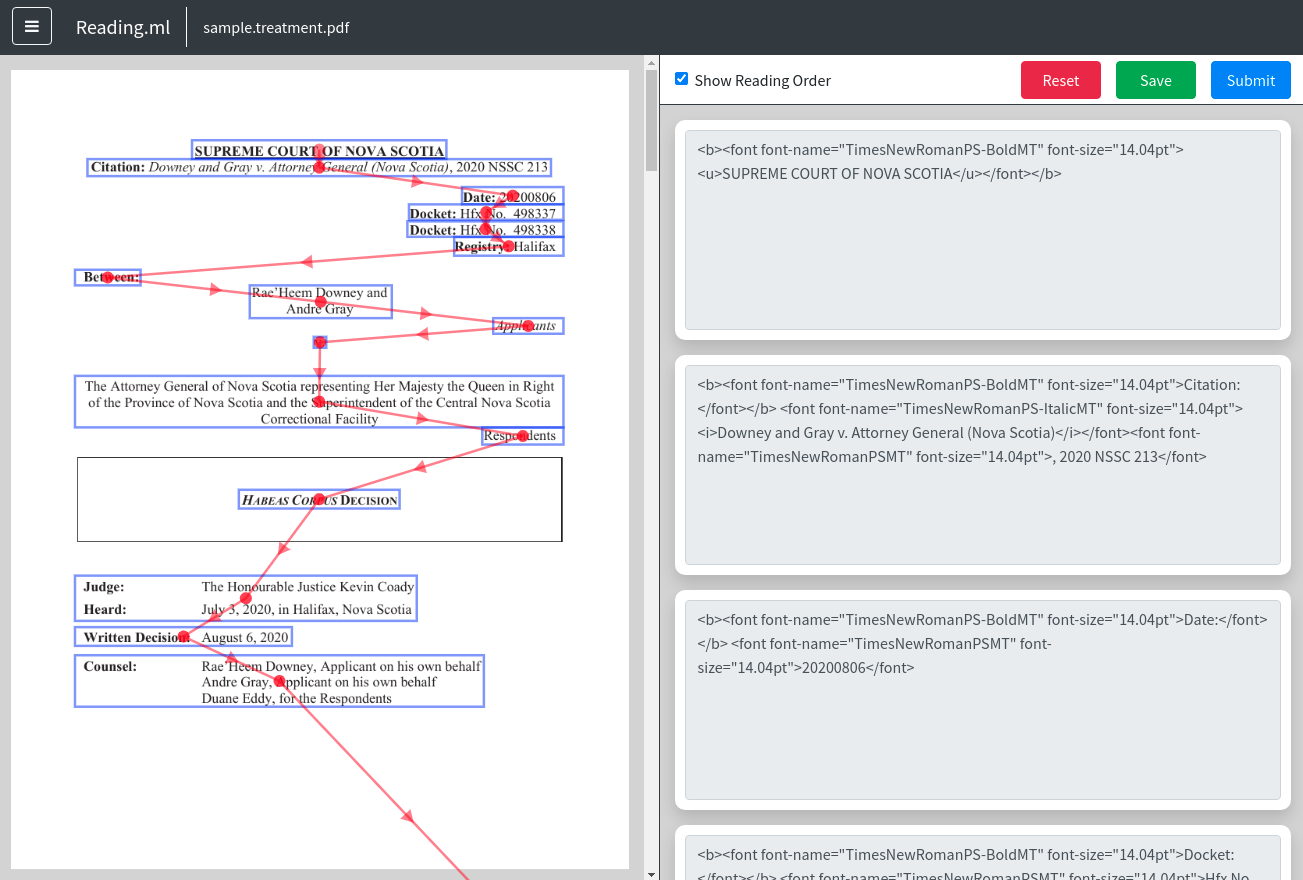
Task: Select the Date: 20200806 block
Action: [513, 196]
